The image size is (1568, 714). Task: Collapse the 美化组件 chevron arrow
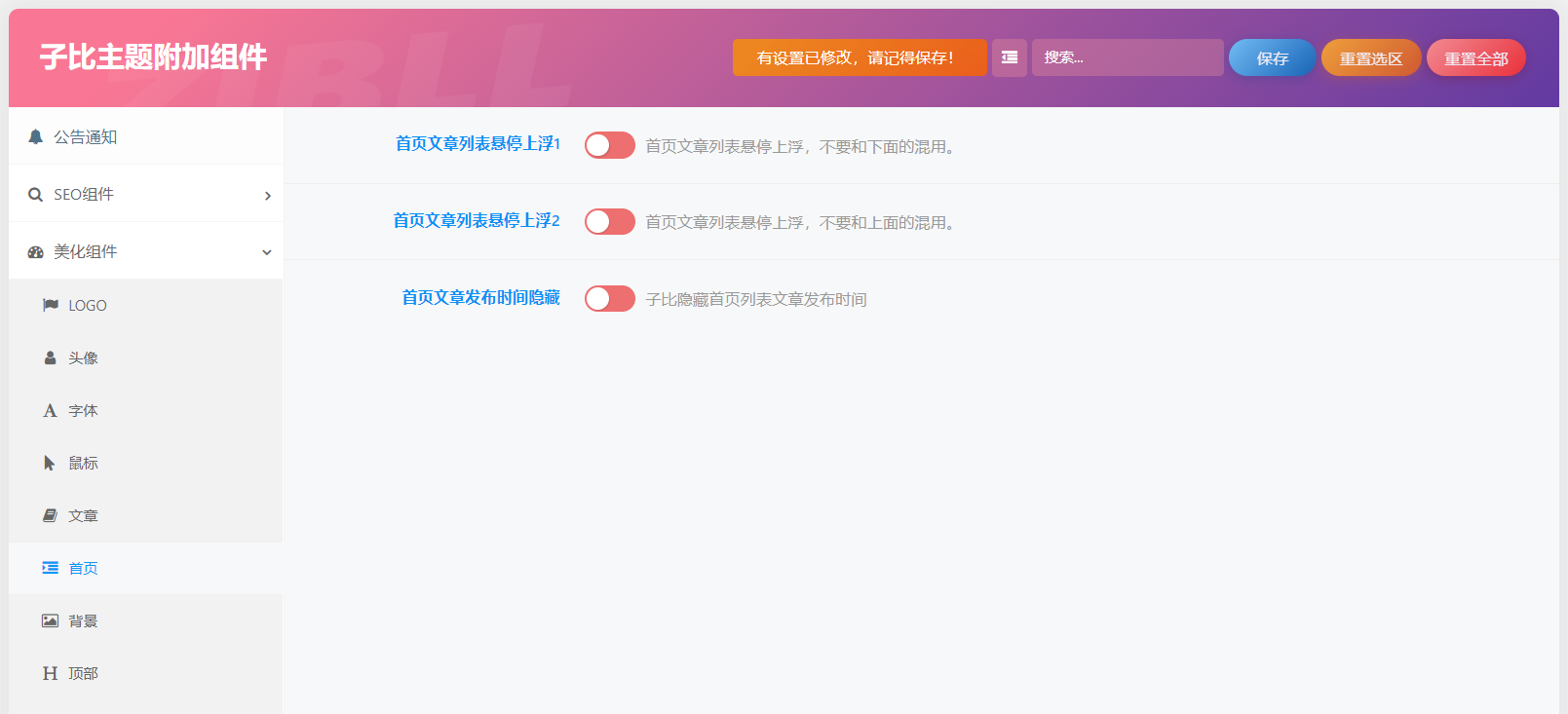pos(267,252)
